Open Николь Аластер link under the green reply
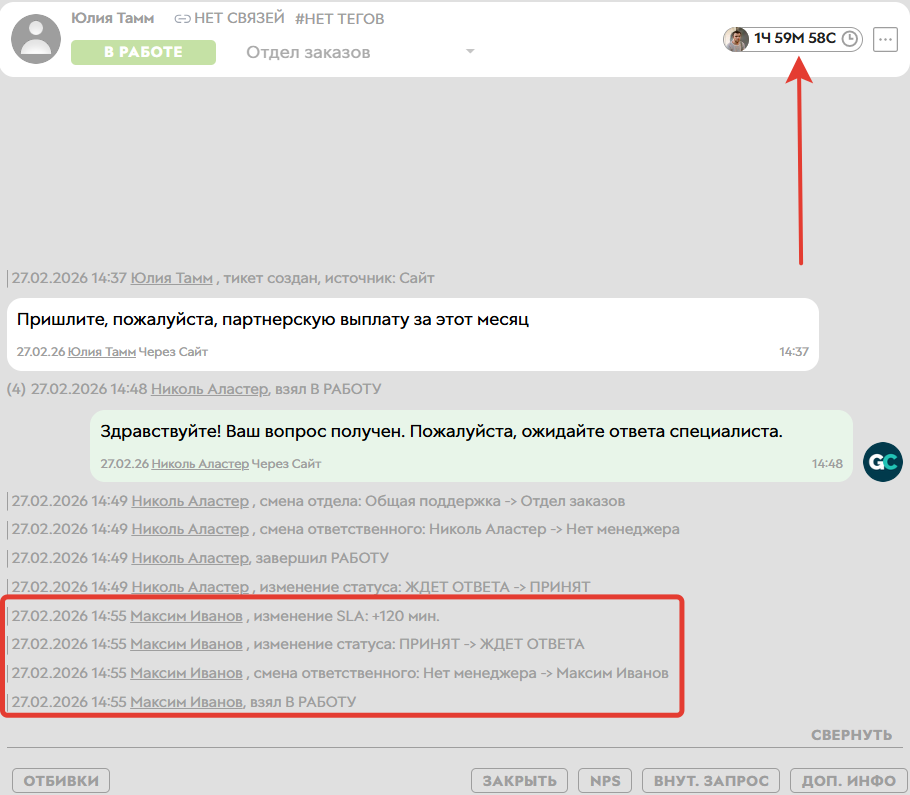This screenshot has height=795, width=910. click(200, 464)
